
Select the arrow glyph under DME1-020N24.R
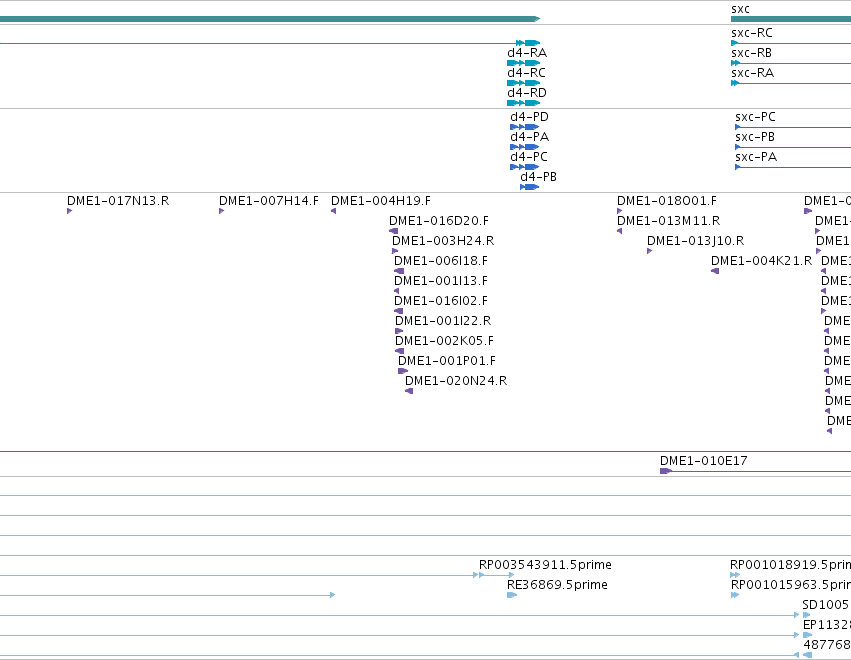coord(409,391)
